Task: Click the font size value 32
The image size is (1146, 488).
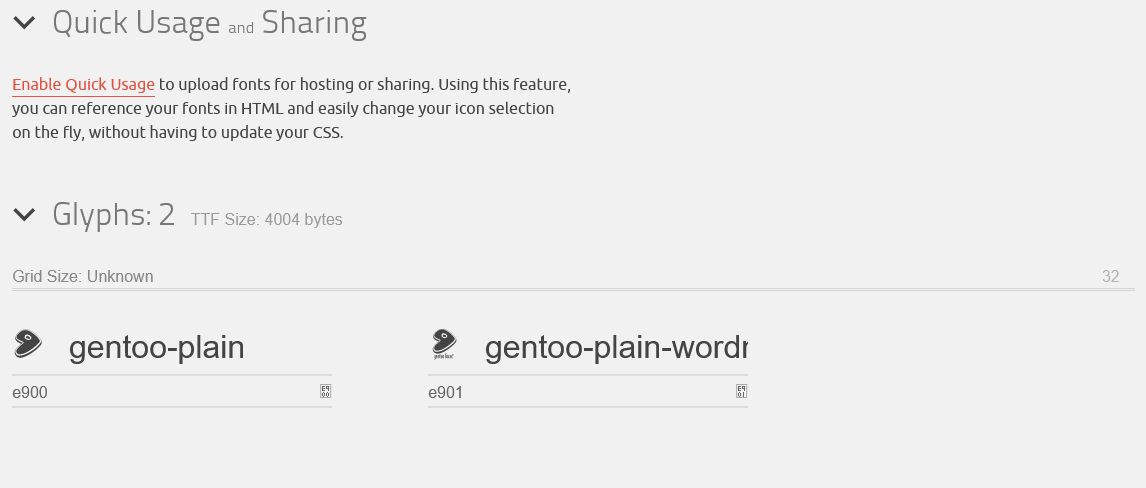Action: click(1110, 277)
